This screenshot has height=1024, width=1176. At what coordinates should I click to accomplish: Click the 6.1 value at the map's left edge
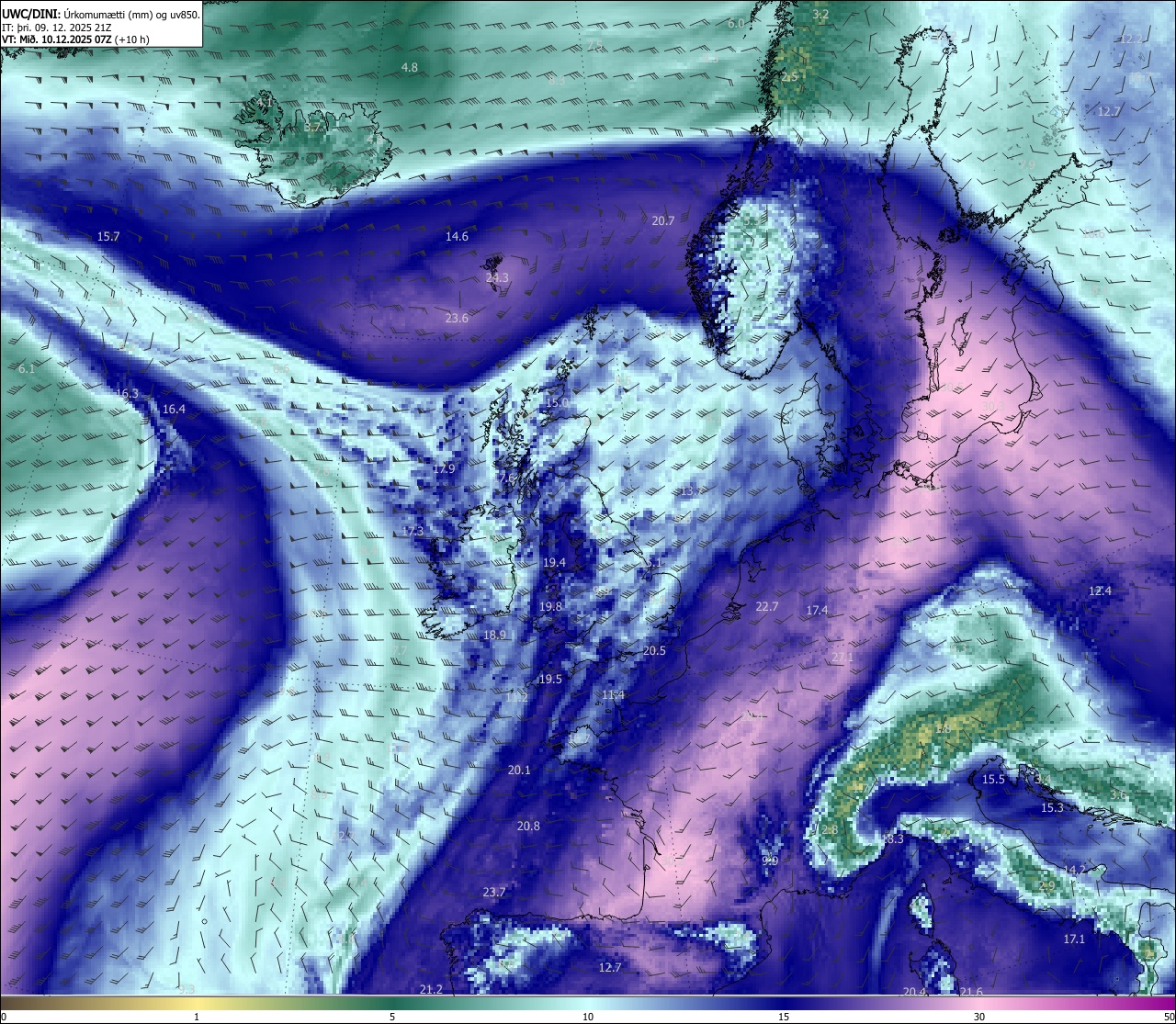[27, 368]
